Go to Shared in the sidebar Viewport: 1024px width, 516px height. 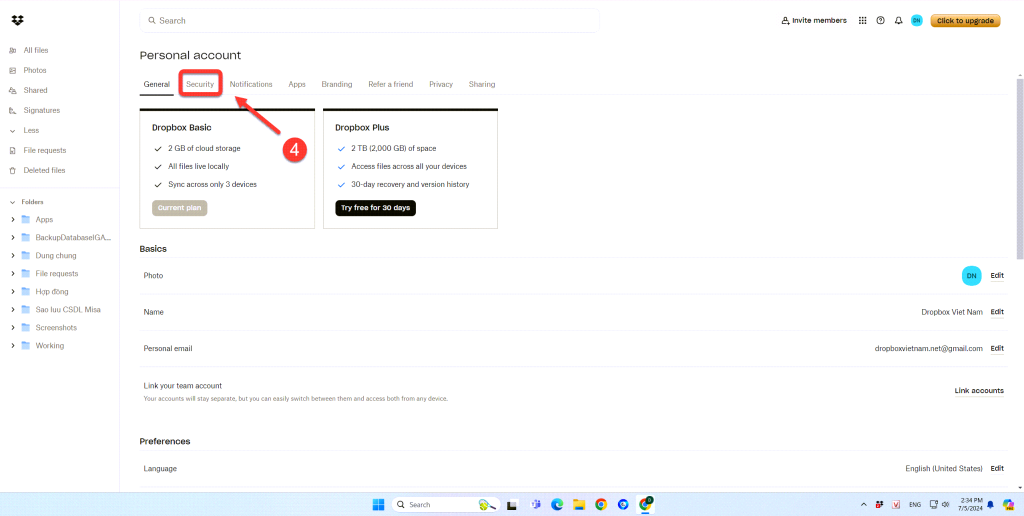point(35,90)
